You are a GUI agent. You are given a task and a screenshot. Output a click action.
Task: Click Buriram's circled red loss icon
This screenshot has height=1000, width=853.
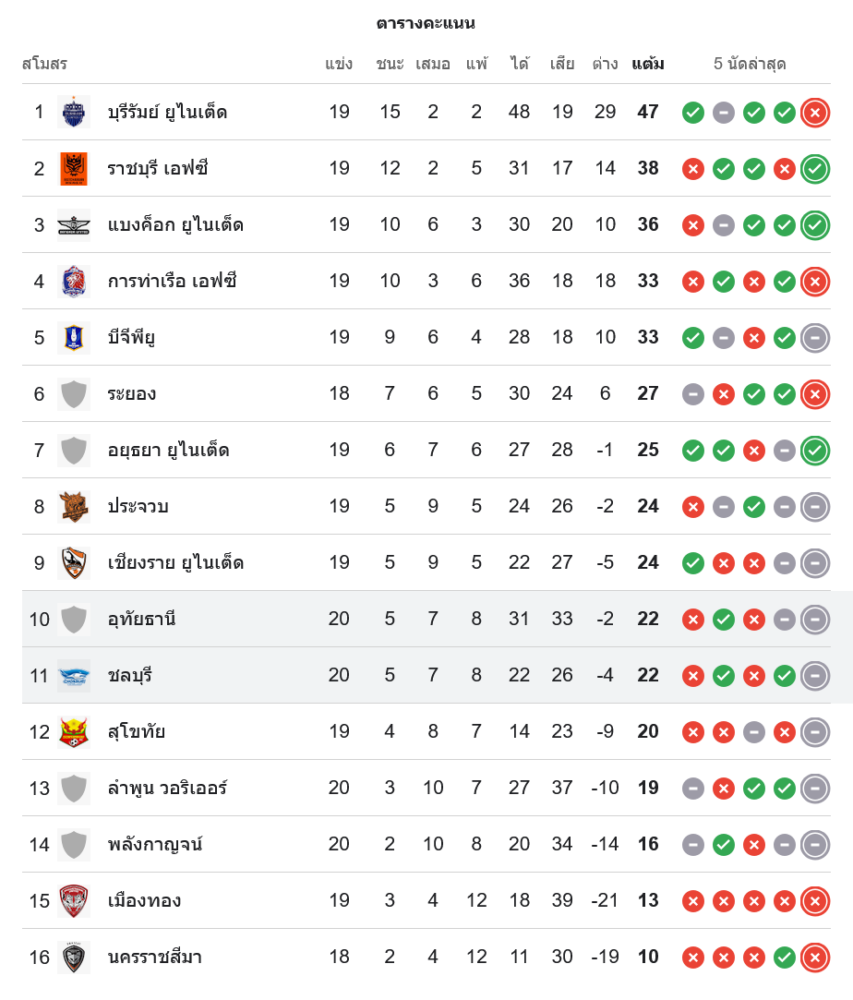click(815, 112)
